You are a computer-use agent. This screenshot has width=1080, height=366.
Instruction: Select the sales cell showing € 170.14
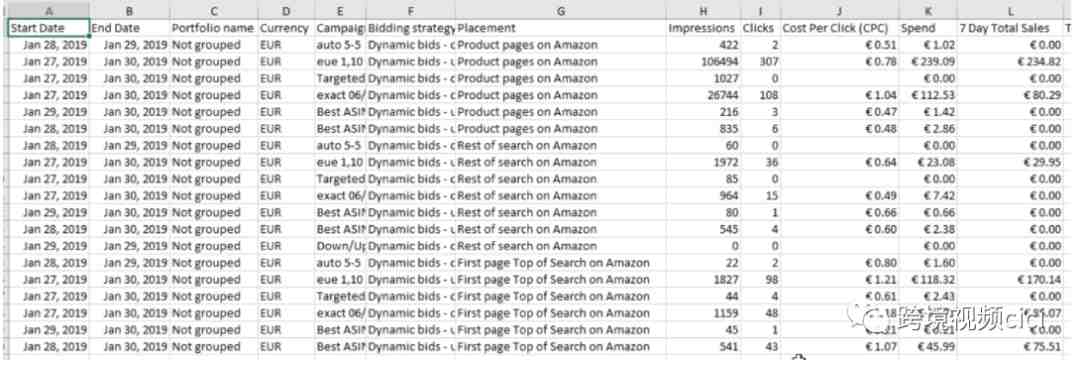point(1010,280)
